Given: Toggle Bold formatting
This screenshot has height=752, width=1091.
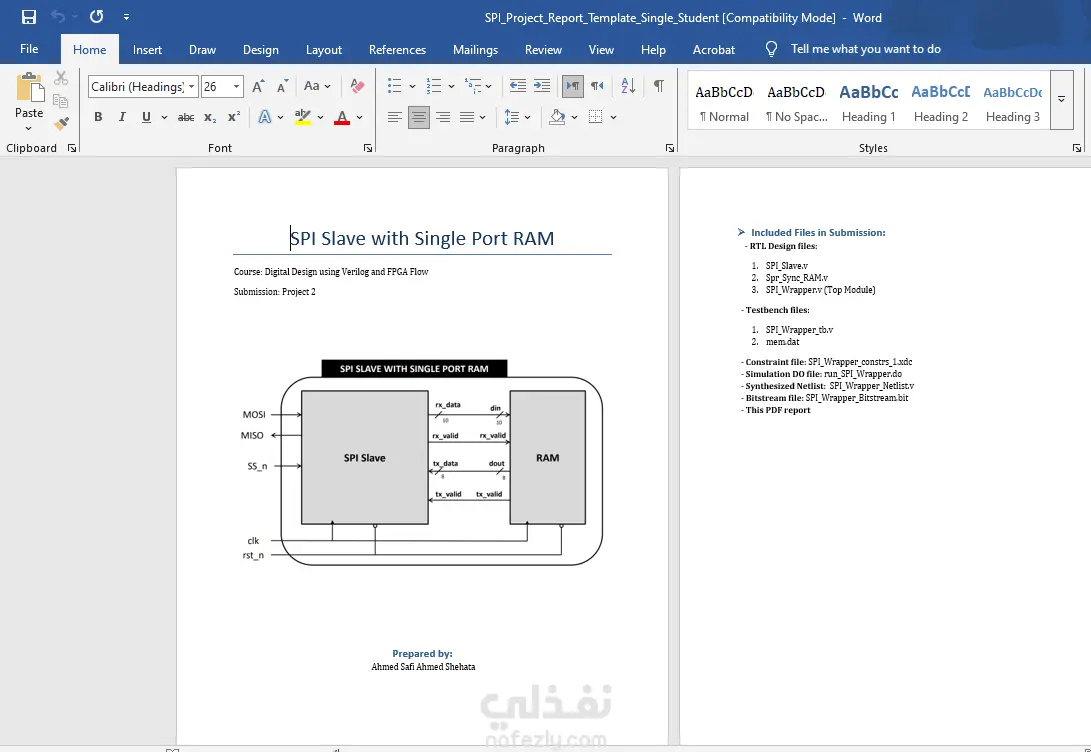Looking at the screenshot, I should [98, 117].
